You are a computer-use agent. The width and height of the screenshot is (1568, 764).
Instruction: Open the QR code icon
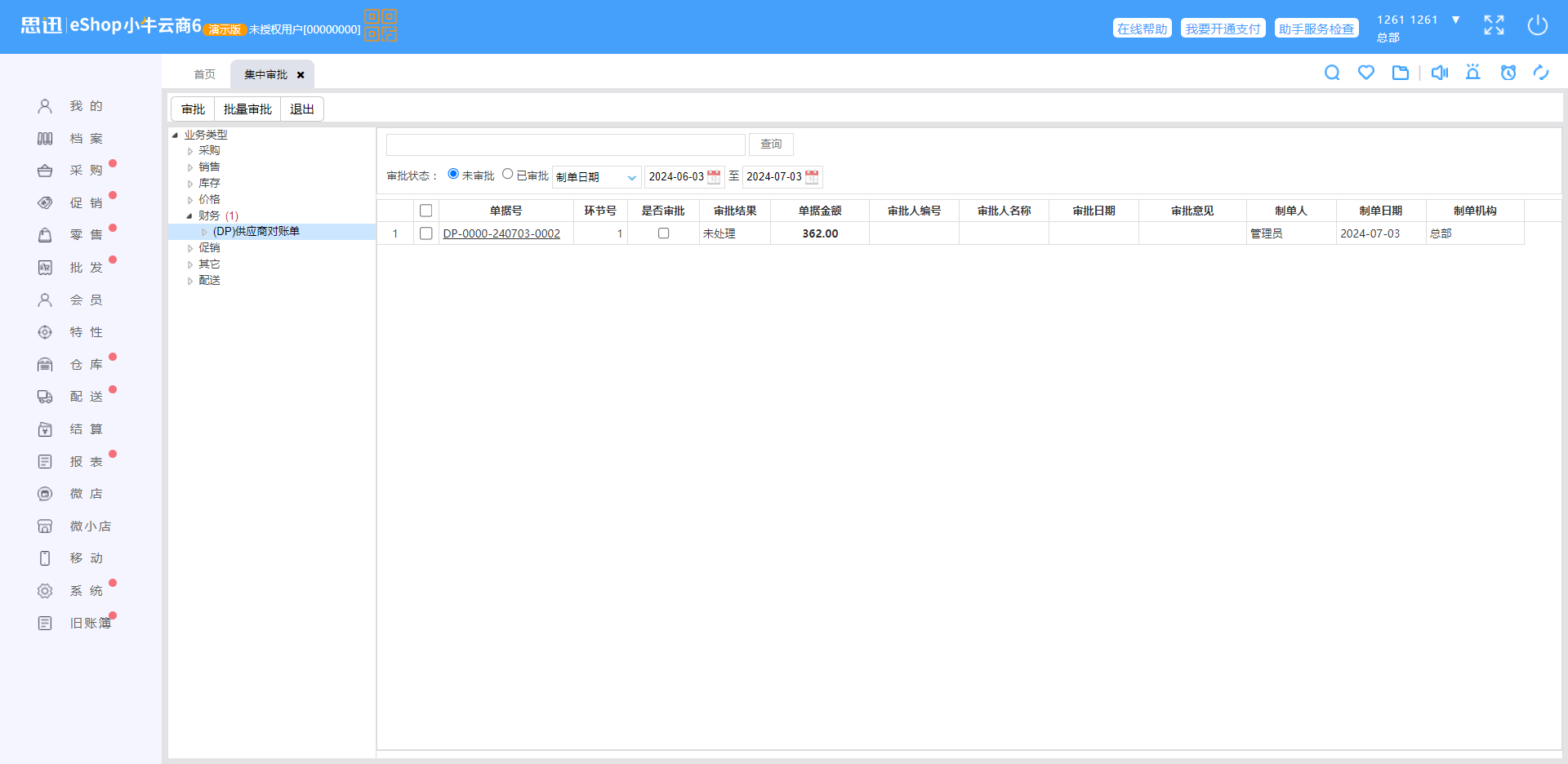point(381,25)
